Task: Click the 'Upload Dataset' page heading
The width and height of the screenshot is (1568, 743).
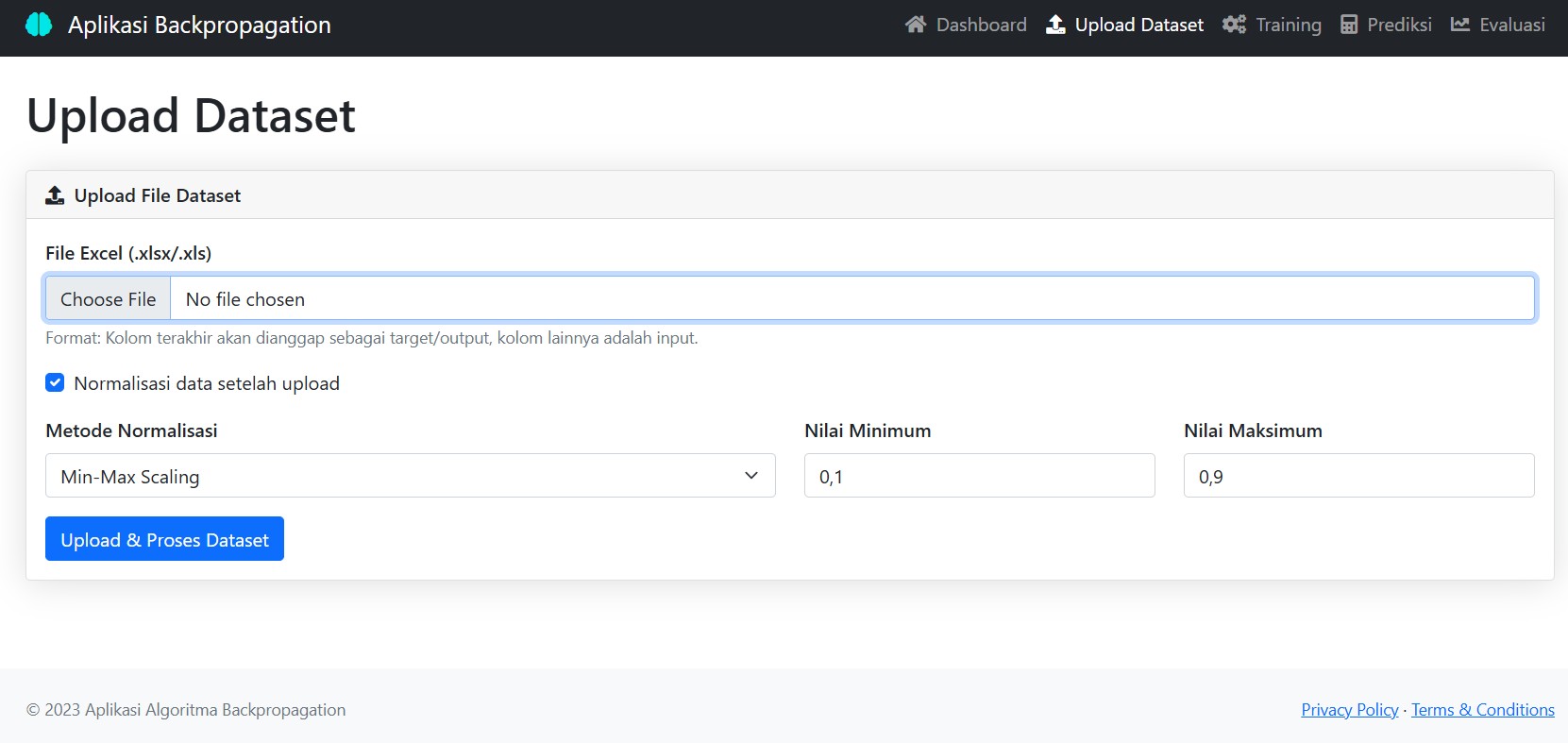Action: tap(191, 116)
